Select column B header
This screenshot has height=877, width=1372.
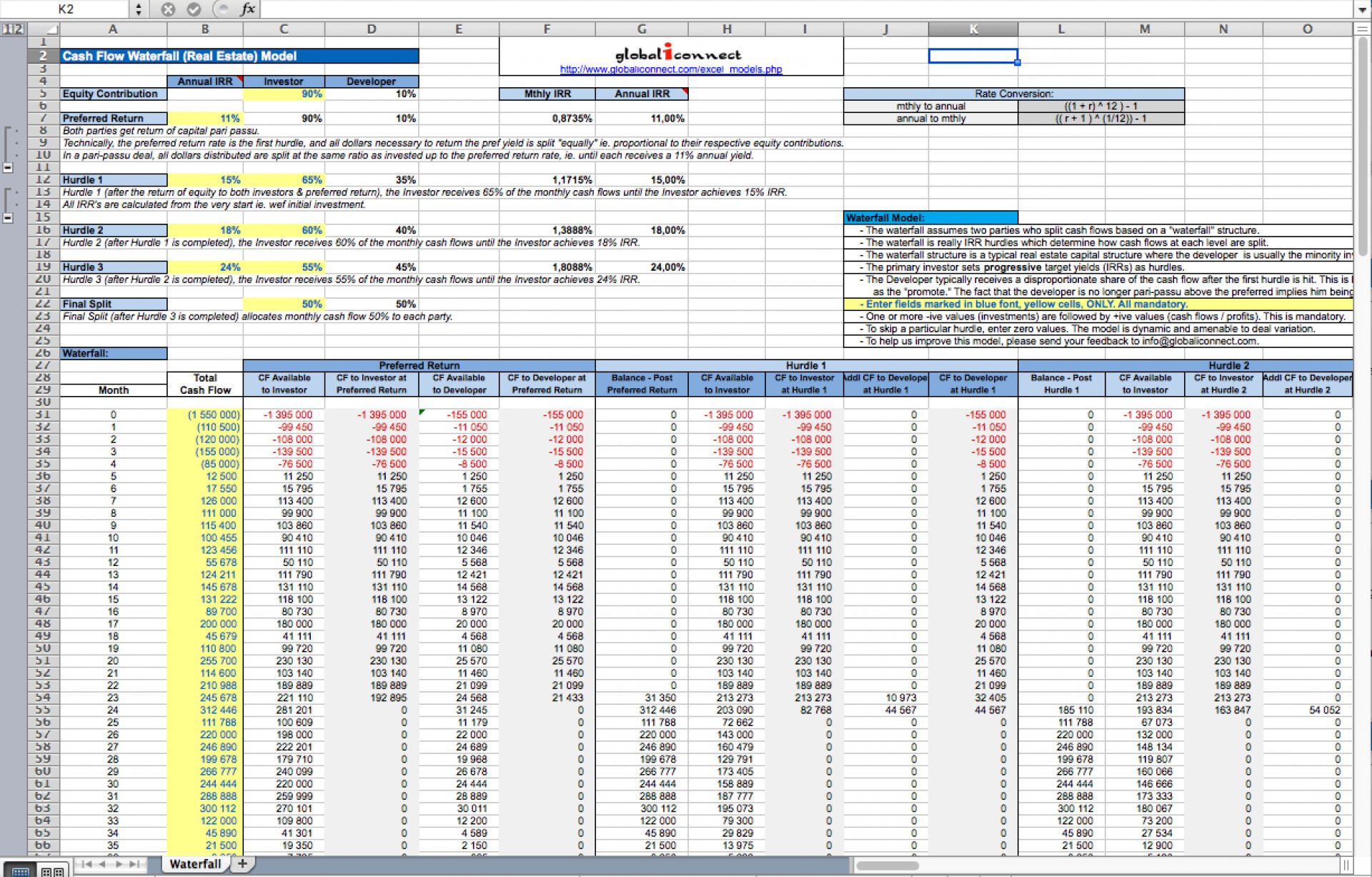(x=205, y=29)
